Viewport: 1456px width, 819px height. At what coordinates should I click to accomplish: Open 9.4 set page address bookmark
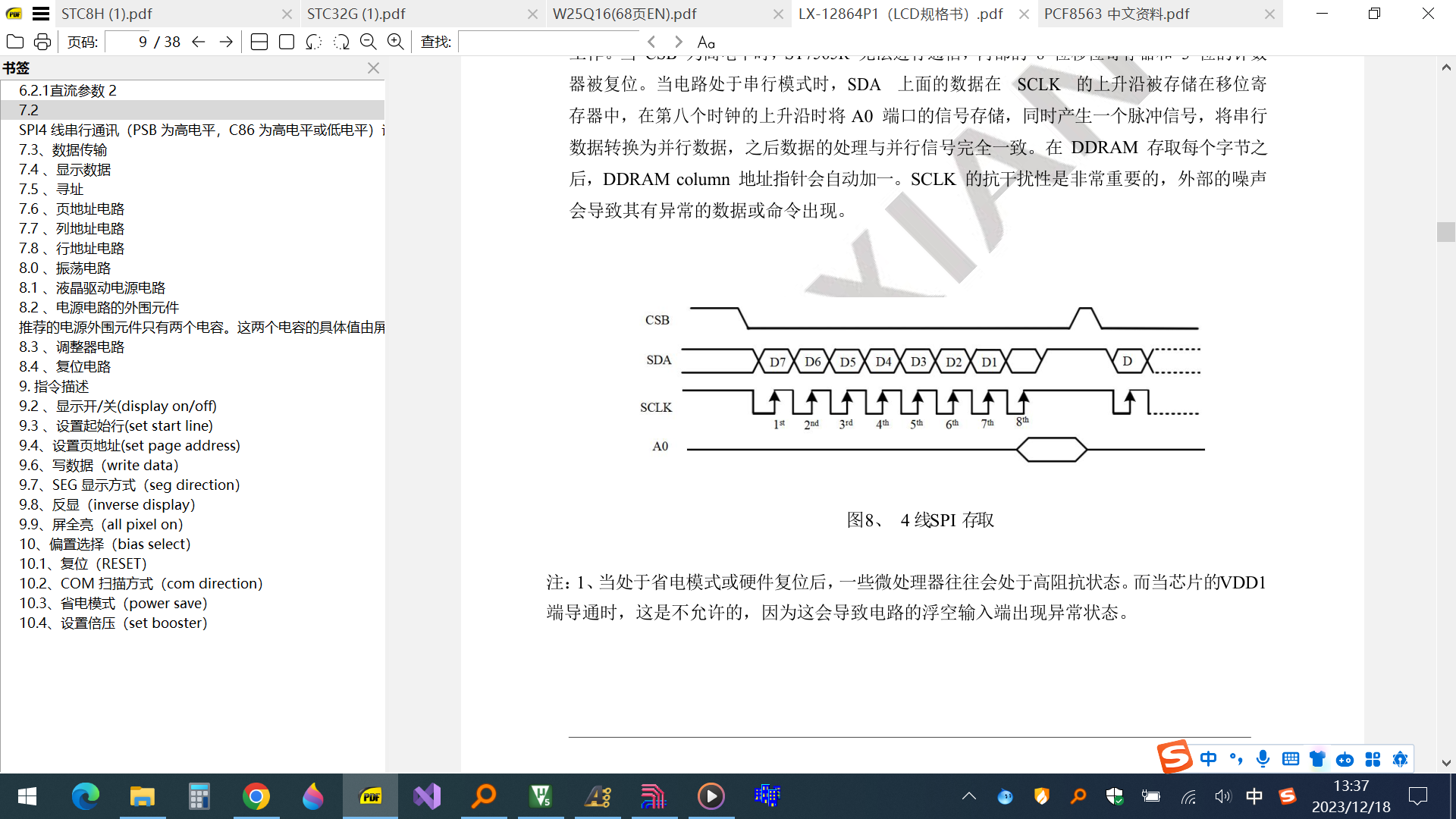tap(193, 445)
